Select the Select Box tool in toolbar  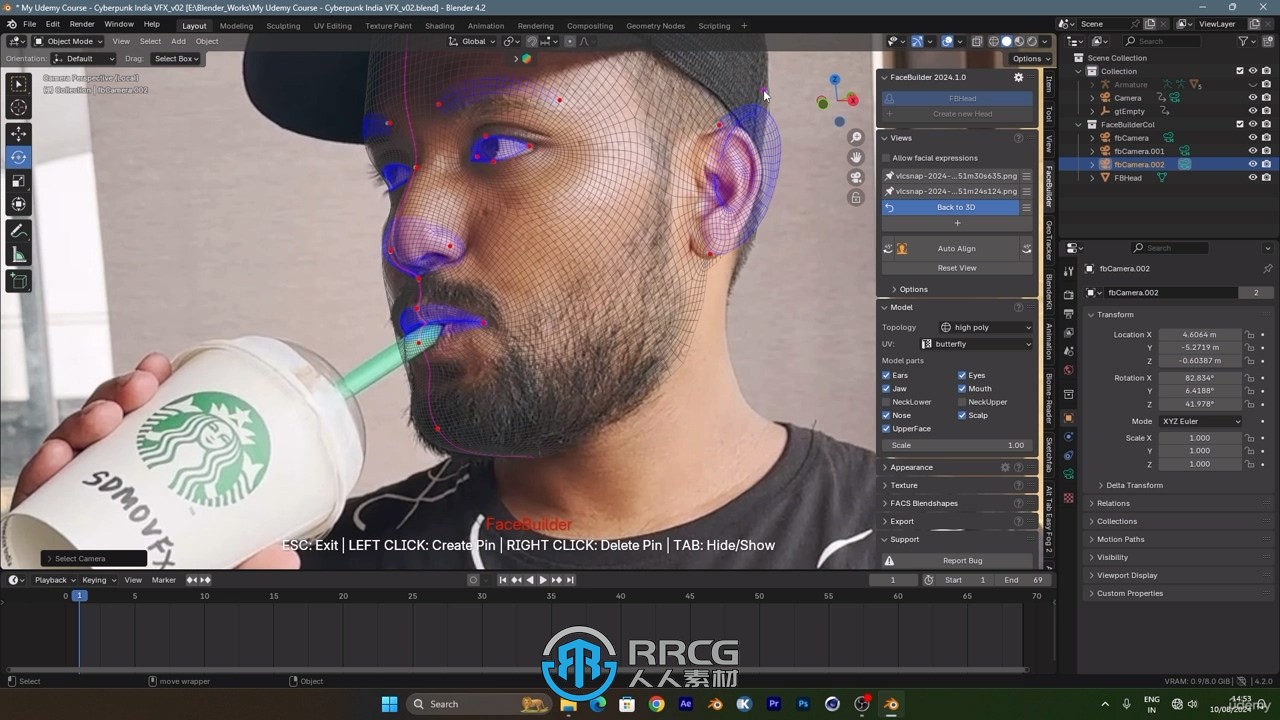point(19,85)
